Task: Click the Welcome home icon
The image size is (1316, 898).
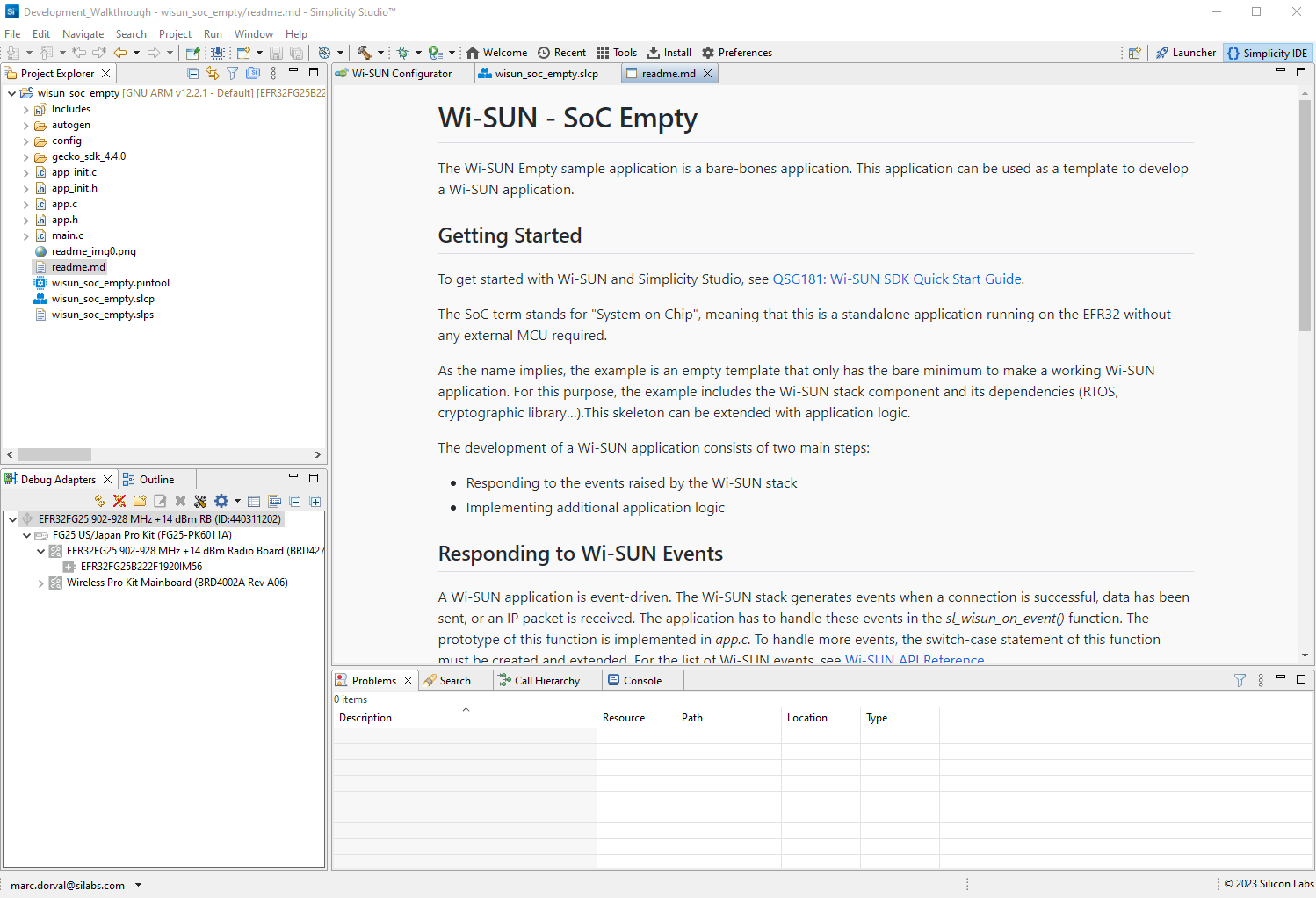Action: pos(472,52)
